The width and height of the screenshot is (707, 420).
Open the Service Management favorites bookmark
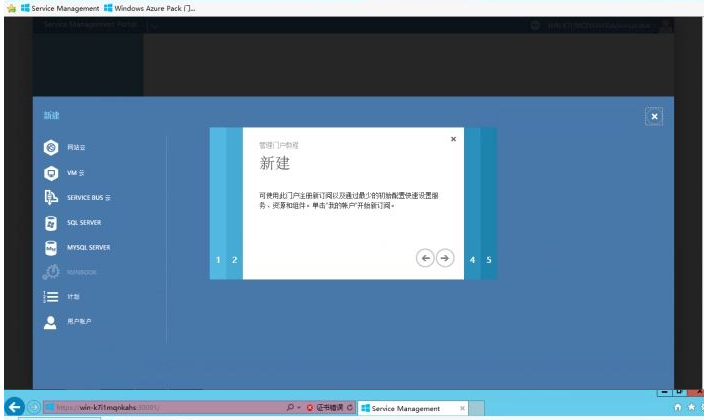pos(60,8)
